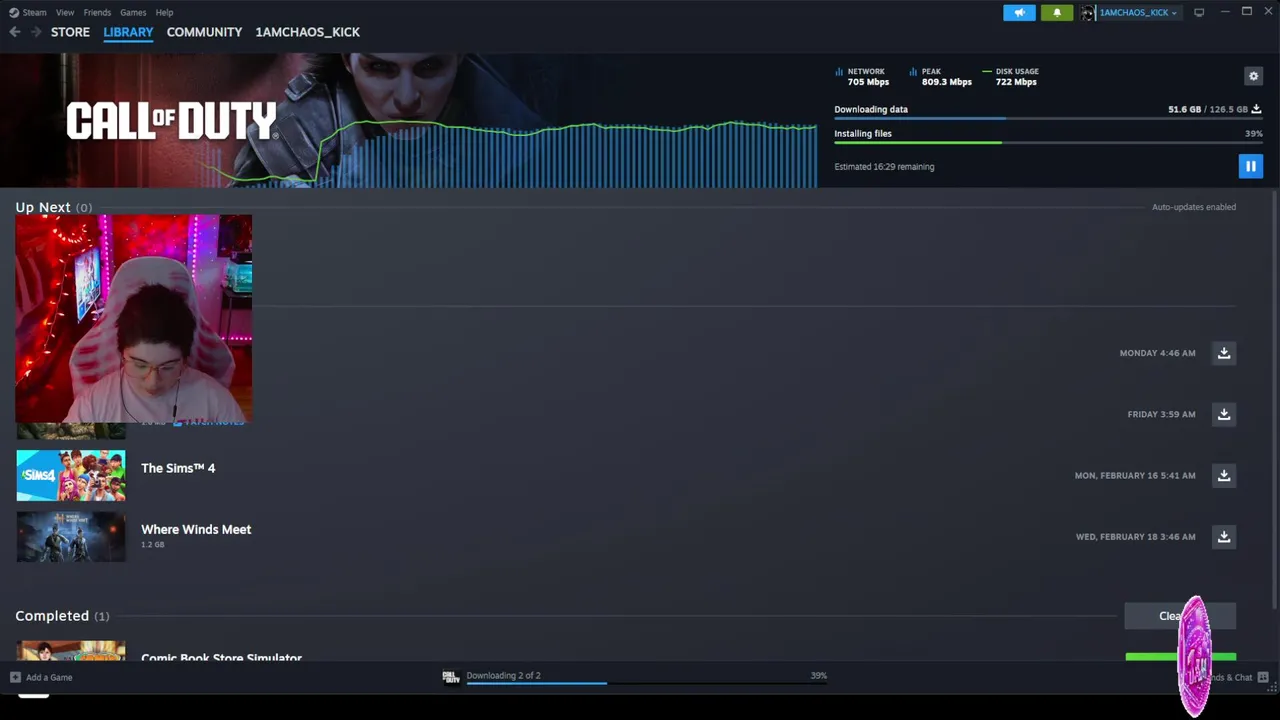This screenshot has height=720, width=1280.
Task: Click the DISK USAGE 722 Mbps statistic
Action: click(x=1011, y=77)
